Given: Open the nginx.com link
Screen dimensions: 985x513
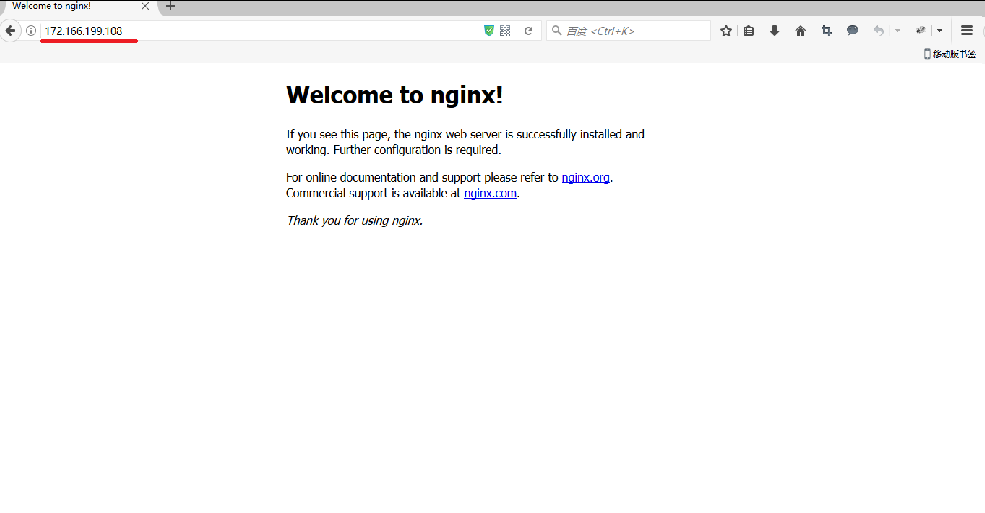Looking at the screenshot, I should 491,193.
